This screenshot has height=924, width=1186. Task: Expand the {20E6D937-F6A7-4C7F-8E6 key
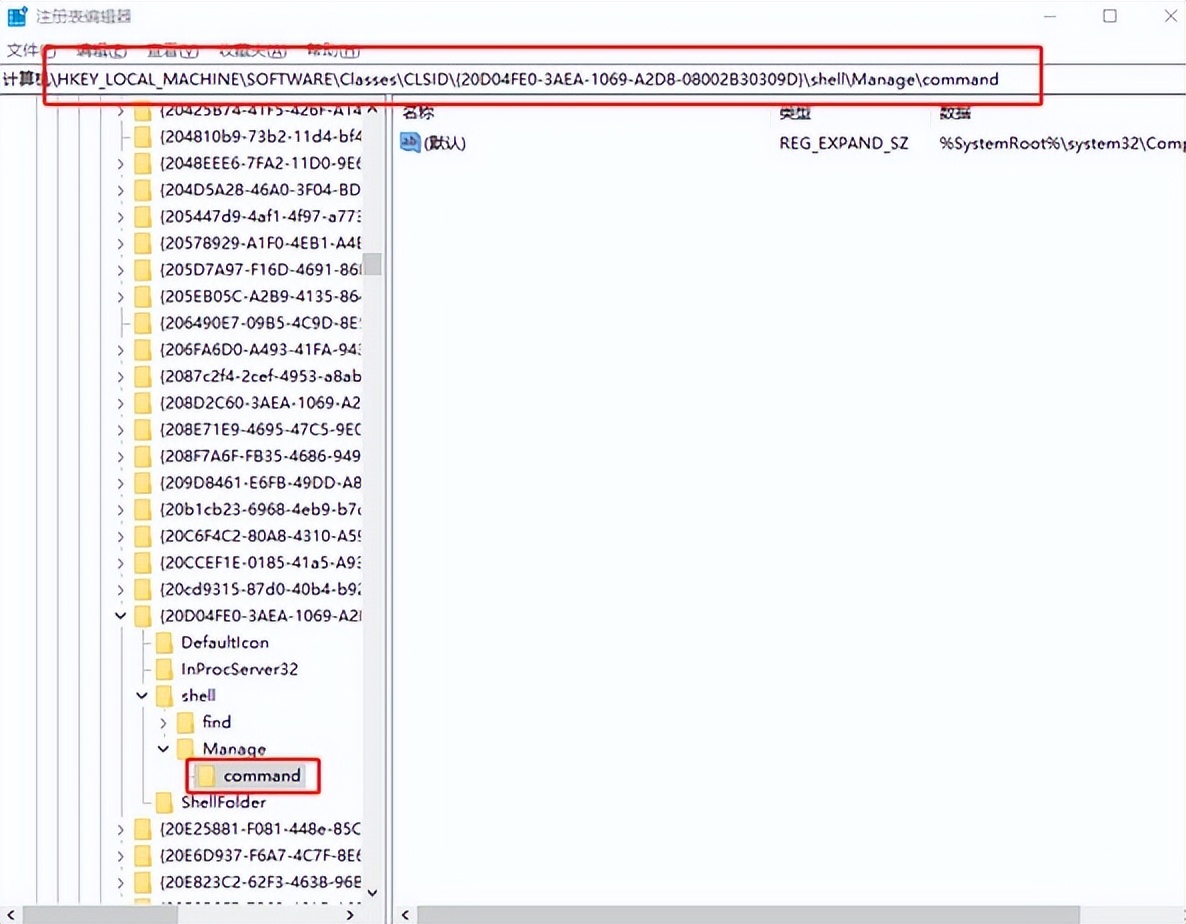(120, 856)
